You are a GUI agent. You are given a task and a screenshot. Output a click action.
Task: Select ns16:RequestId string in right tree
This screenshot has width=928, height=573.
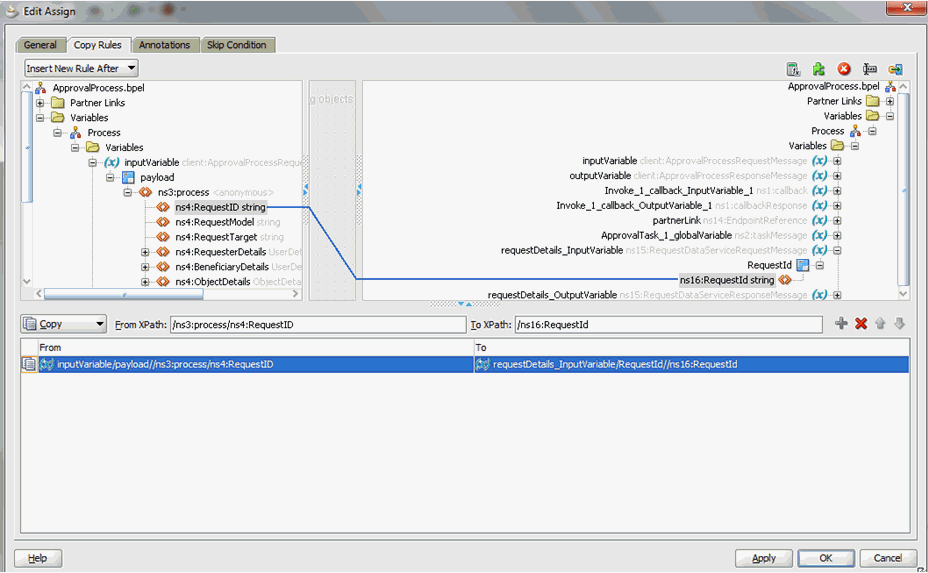pos(727,280)
